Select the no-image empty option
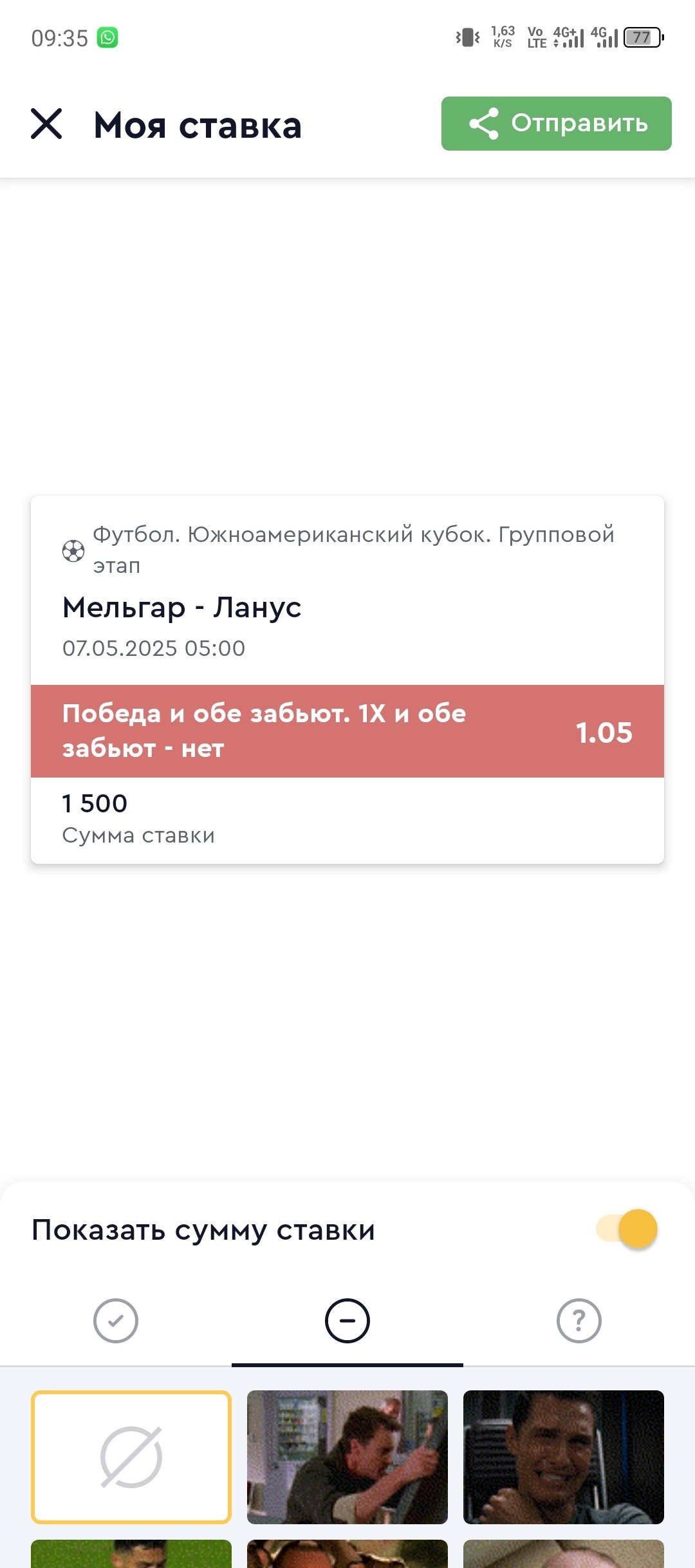Image resolution: width=695 pixels, height=1568 pixels. 131,1457
